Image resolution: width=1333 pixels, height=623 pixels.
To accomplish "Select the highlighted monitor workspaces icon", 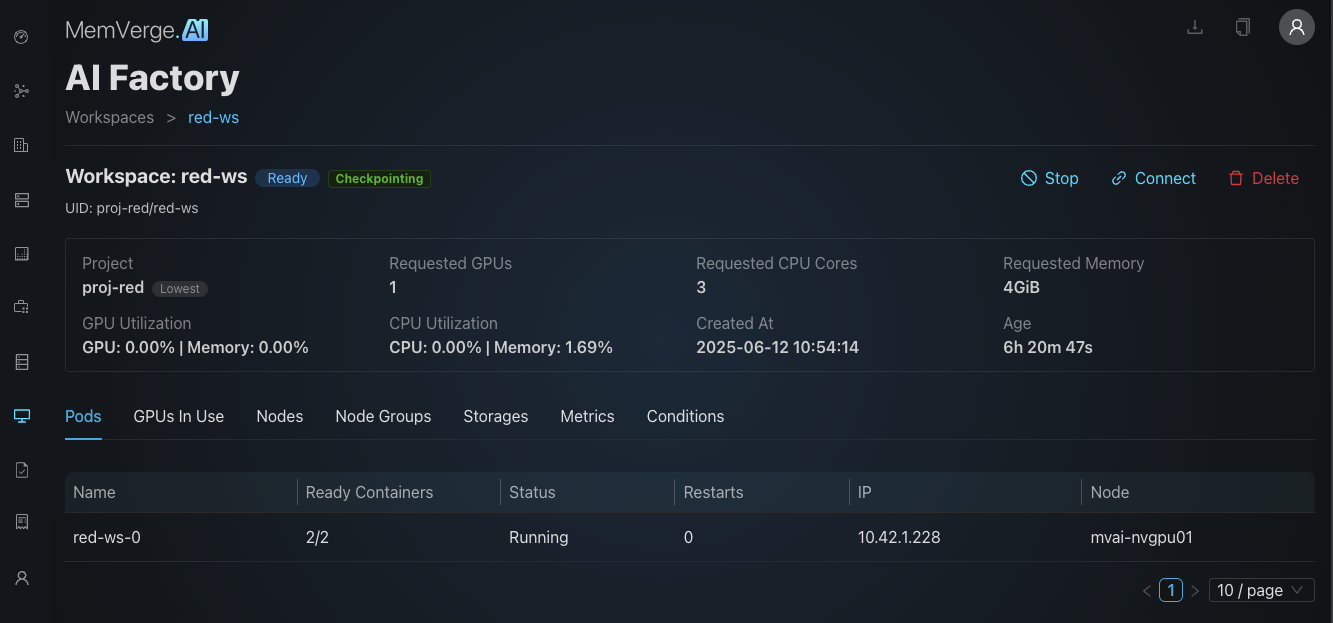I will (21, 415).
